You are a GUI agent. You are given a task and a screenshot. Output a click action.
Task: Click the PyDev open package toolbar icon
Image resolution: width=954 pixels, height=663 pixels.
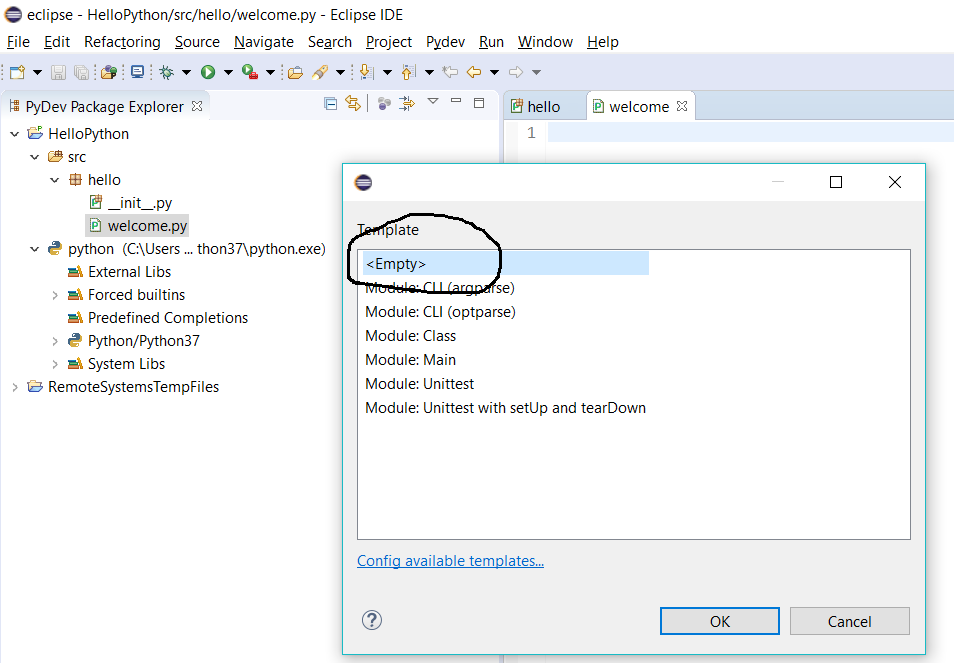click(109, 72)
